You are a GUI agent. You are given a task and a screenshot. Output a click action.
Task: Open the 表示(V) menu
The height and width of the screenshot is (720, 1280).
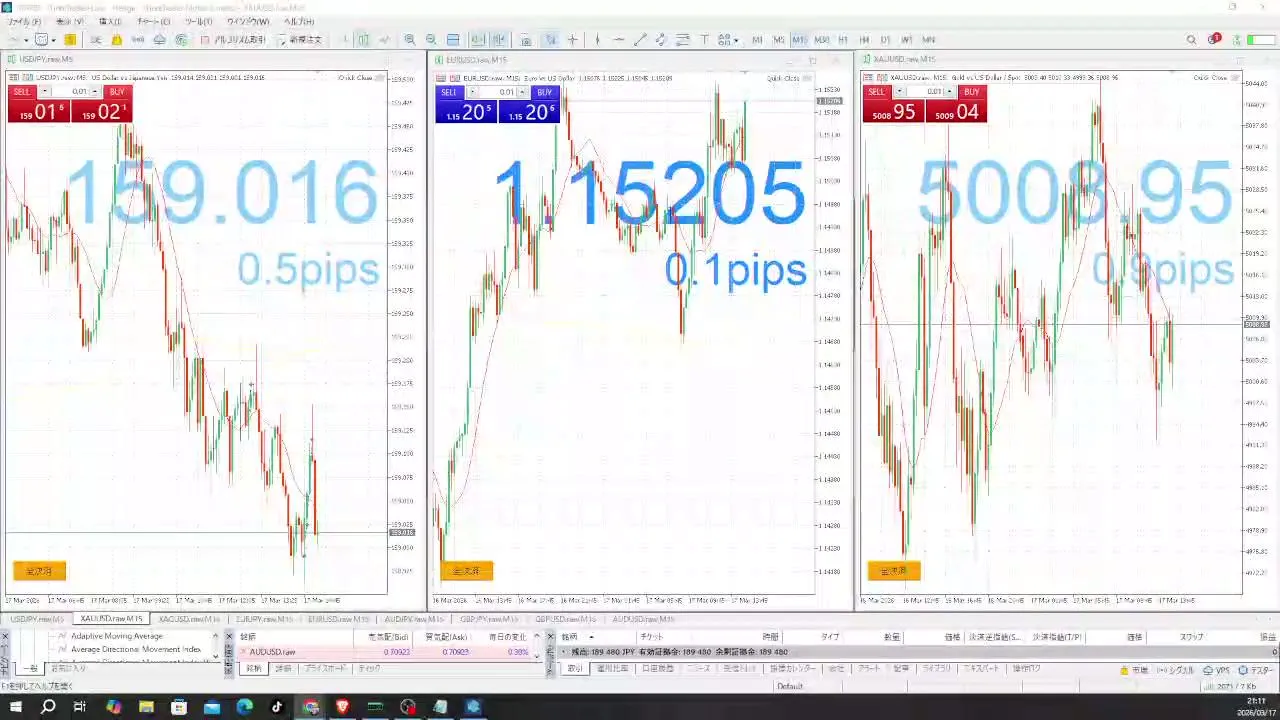tap(70, 21)
